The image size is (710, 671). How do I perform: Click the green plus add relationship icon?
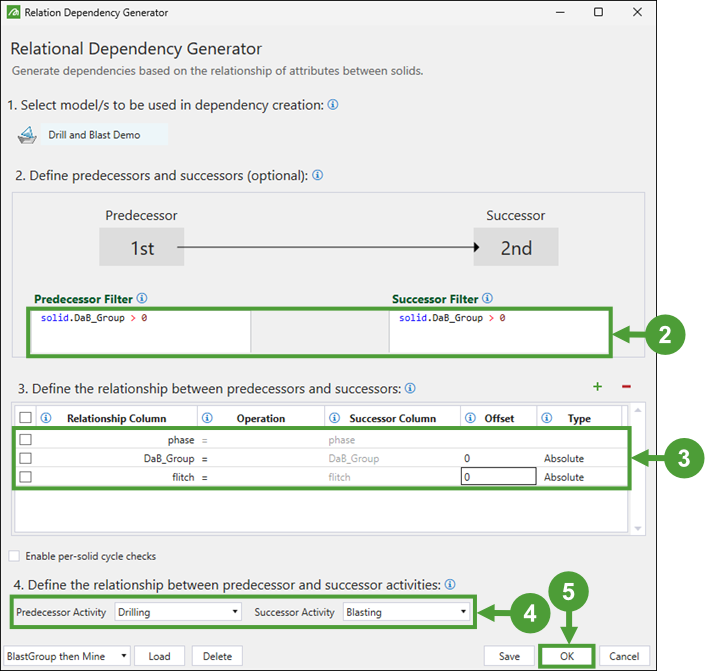[x=598, y=387]
